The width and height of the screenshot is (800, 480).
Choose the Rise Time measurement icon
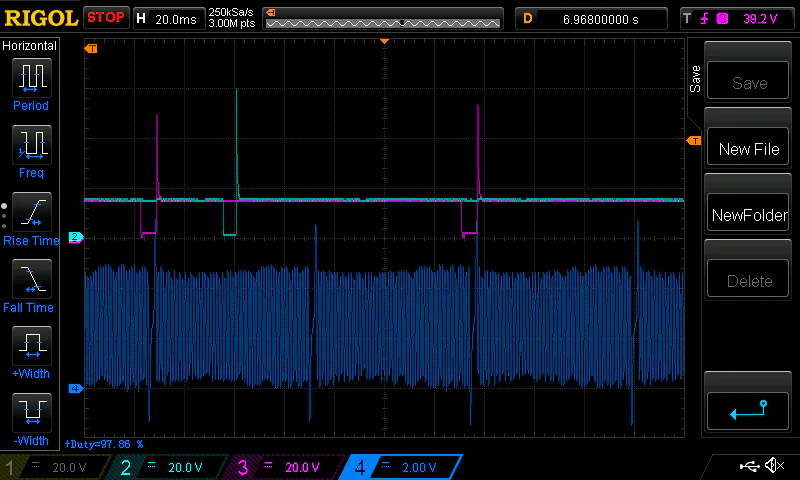[31, 211]
